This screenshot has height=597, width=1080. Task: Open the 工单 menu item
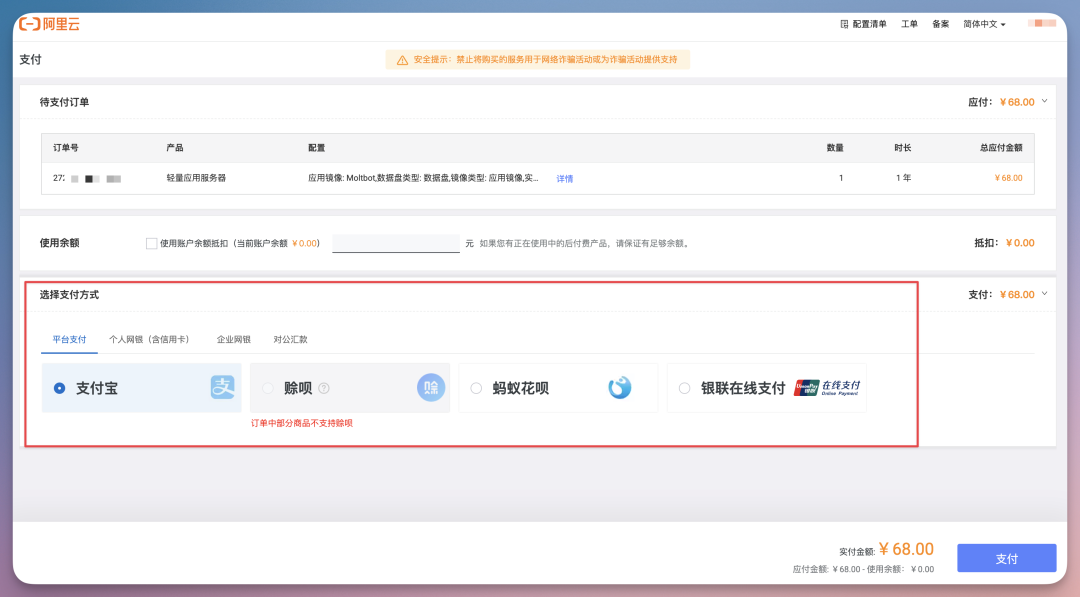click(909, 23)
